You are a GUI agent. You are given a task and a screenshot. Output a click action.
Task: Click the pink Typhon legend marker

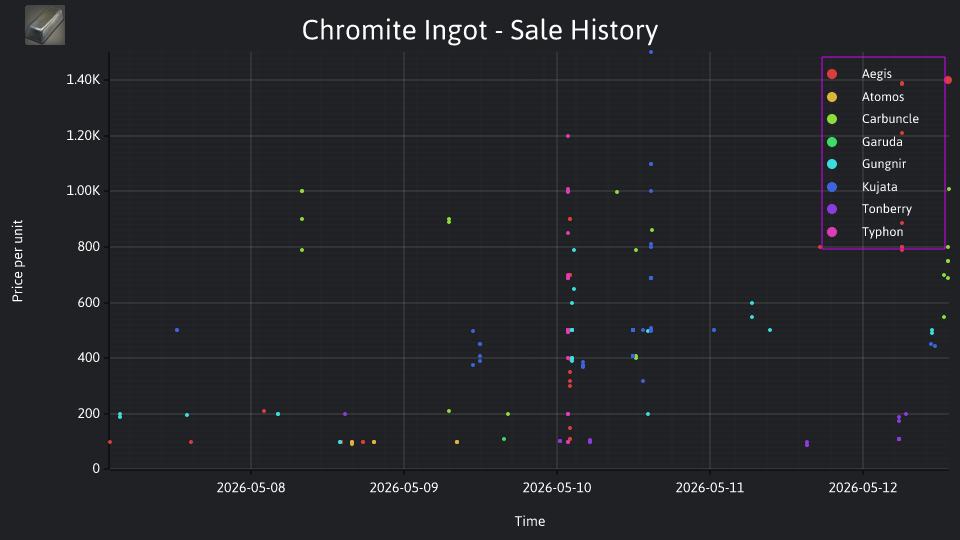coord(832,232)
